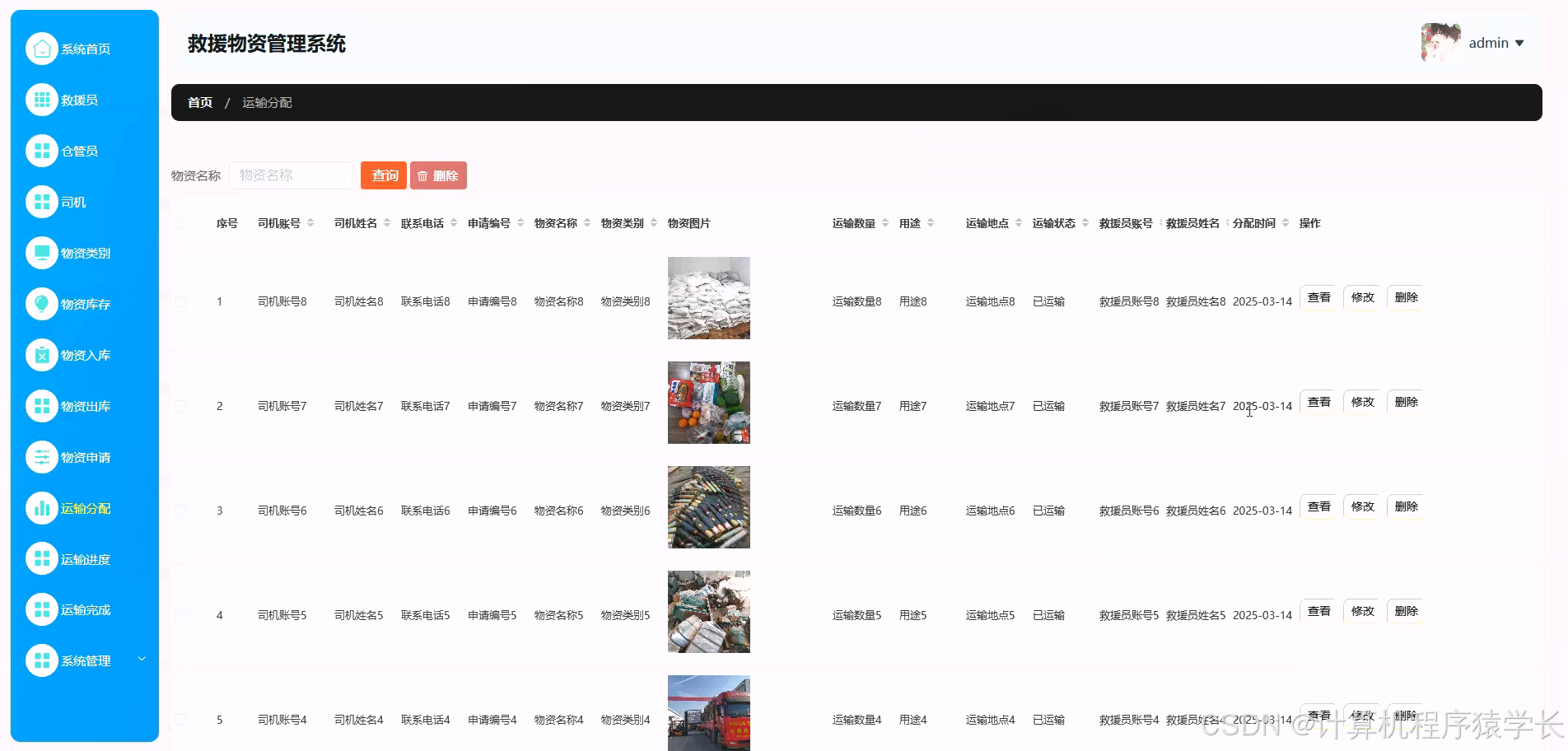Focus the 物资名称 search input field

coord(291,175)
